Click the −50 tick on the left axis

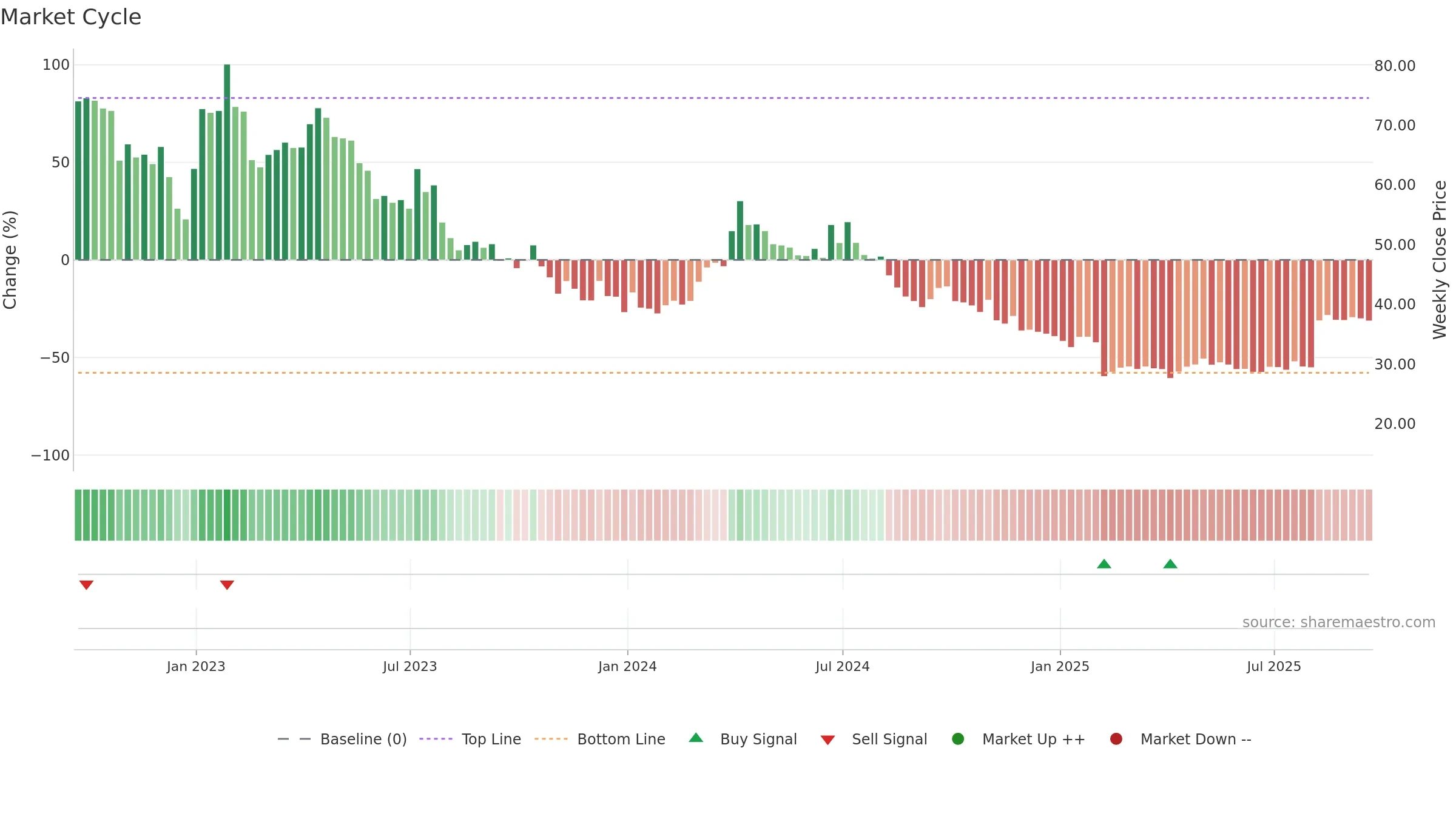click(55, 358)
